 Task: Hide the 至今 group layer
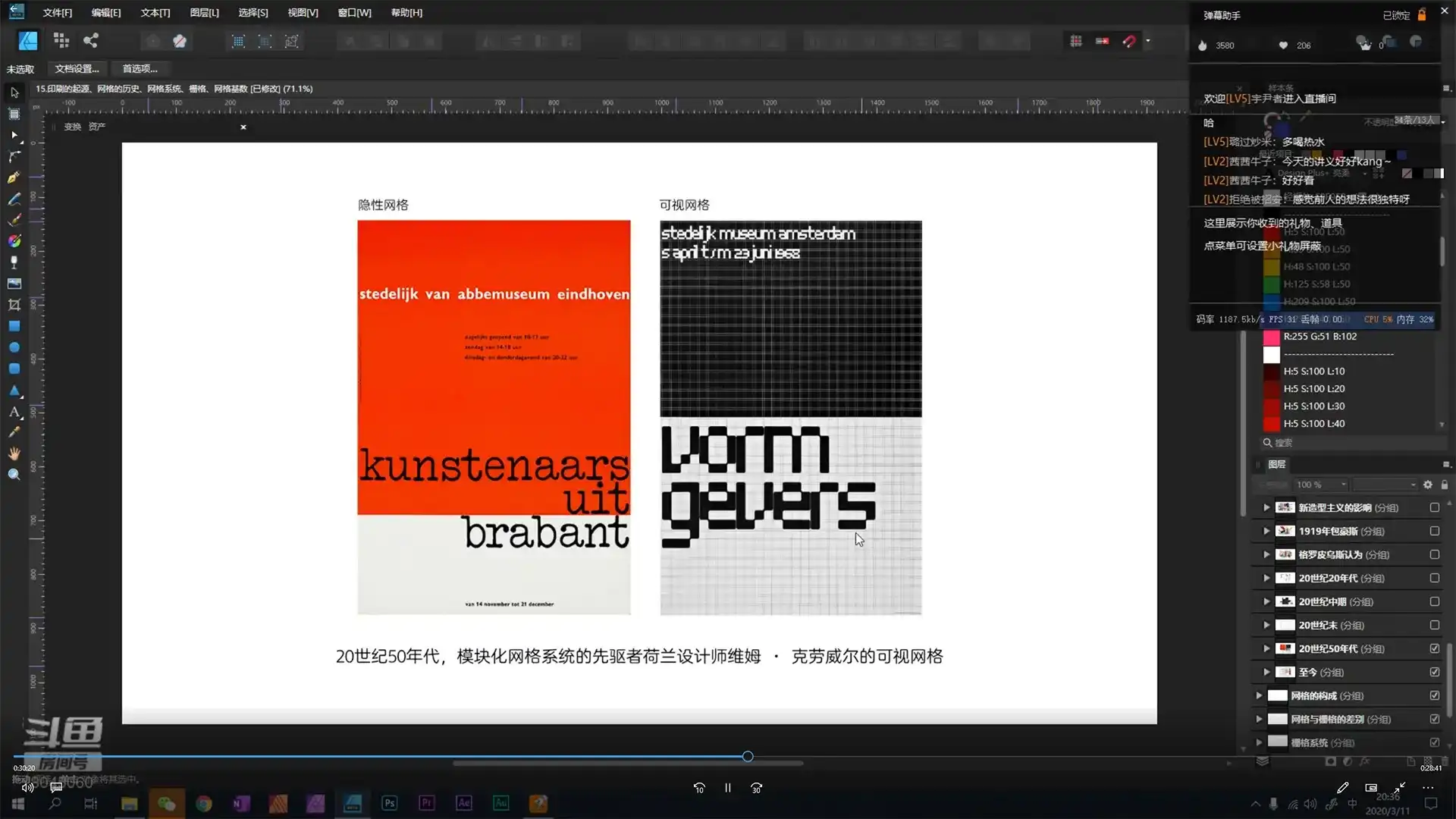pos(1434,672)
